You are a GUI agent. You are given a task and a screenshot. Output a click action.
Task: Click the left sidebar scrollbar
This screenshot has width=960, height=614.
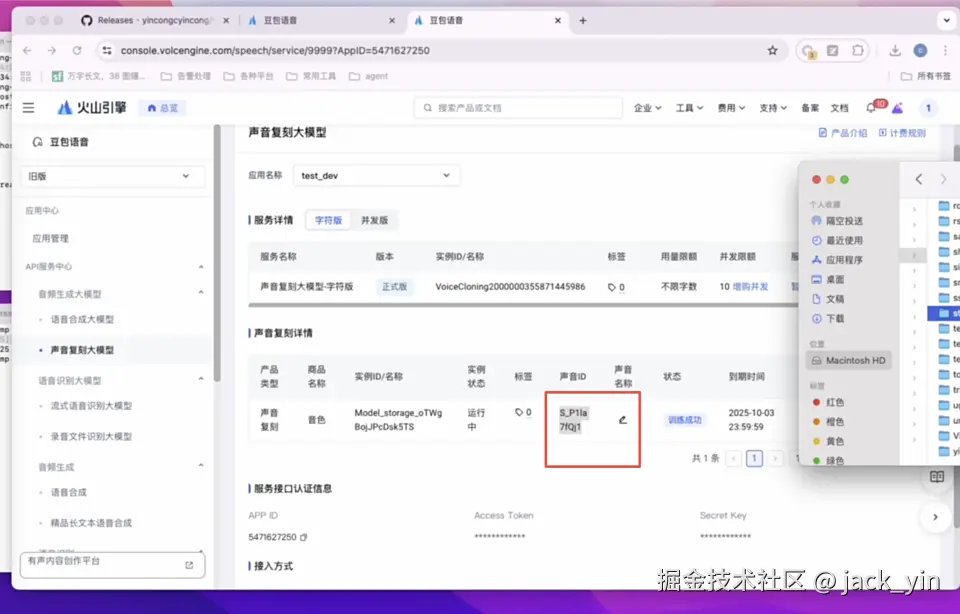click(x=217, y=253)
